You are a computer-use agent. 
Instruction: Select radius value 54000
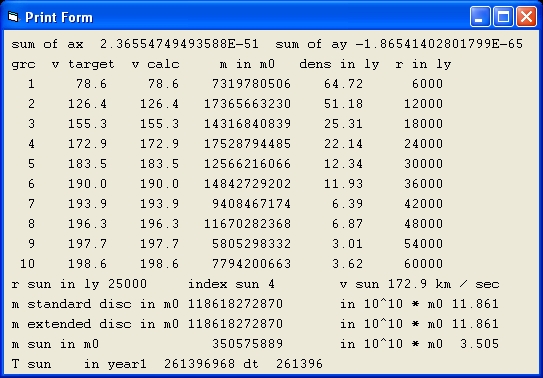pos(424,244)
